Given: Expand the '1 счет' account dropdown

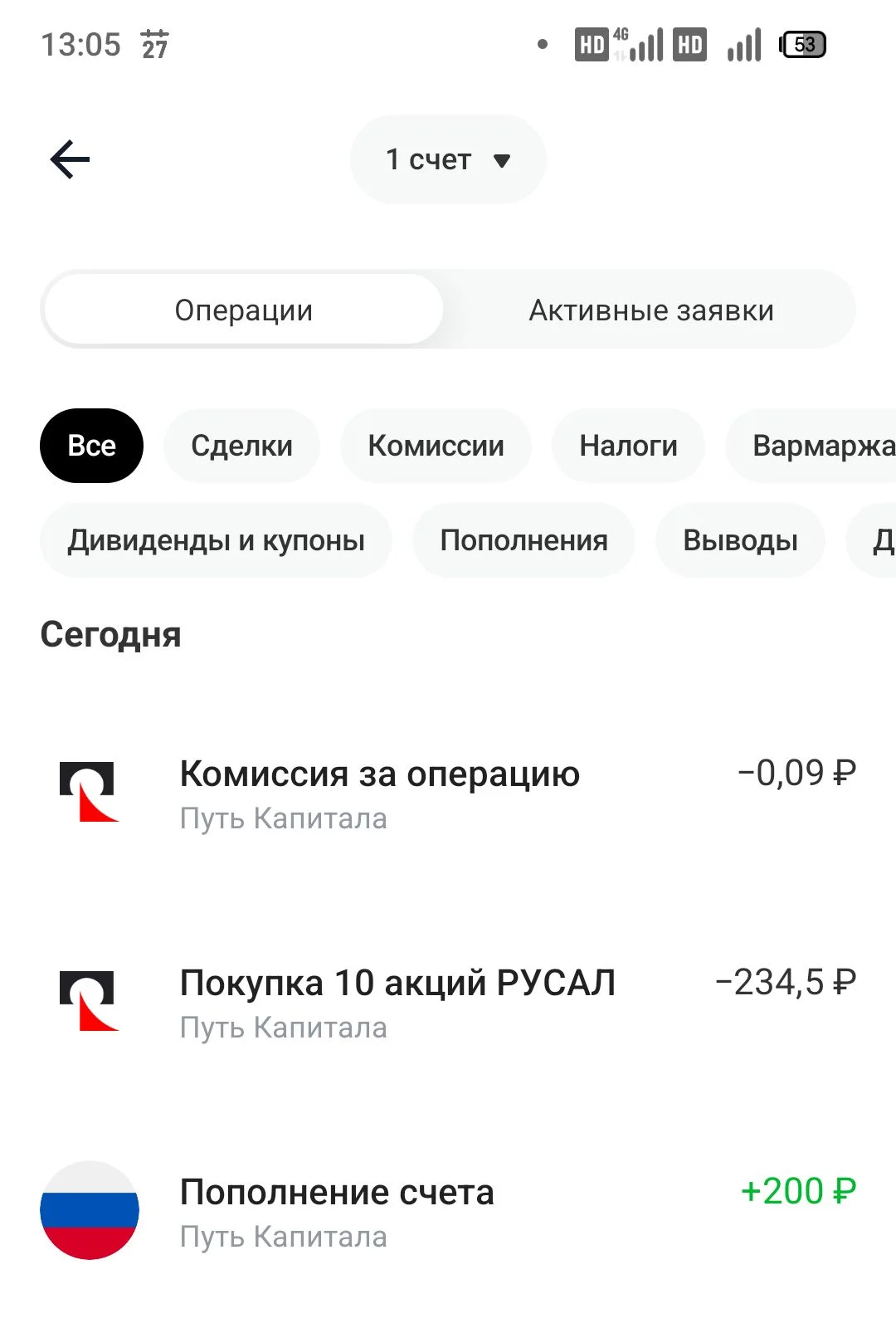Looking at the screenshot, I should [448, 159].
